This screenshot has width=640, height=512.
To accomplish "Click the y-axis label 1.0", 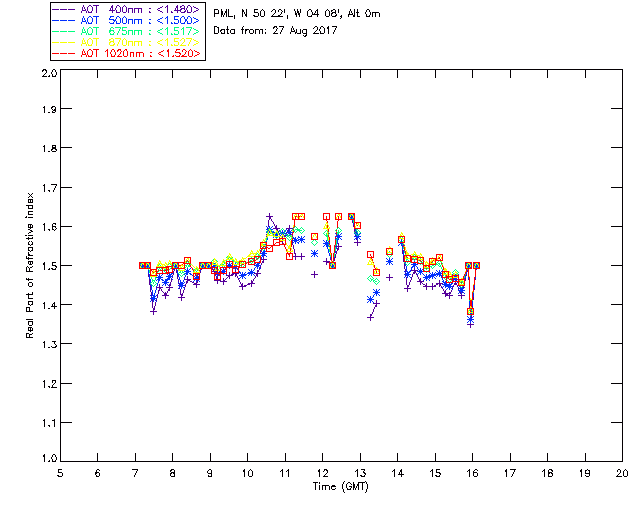I will click(49, 458).
